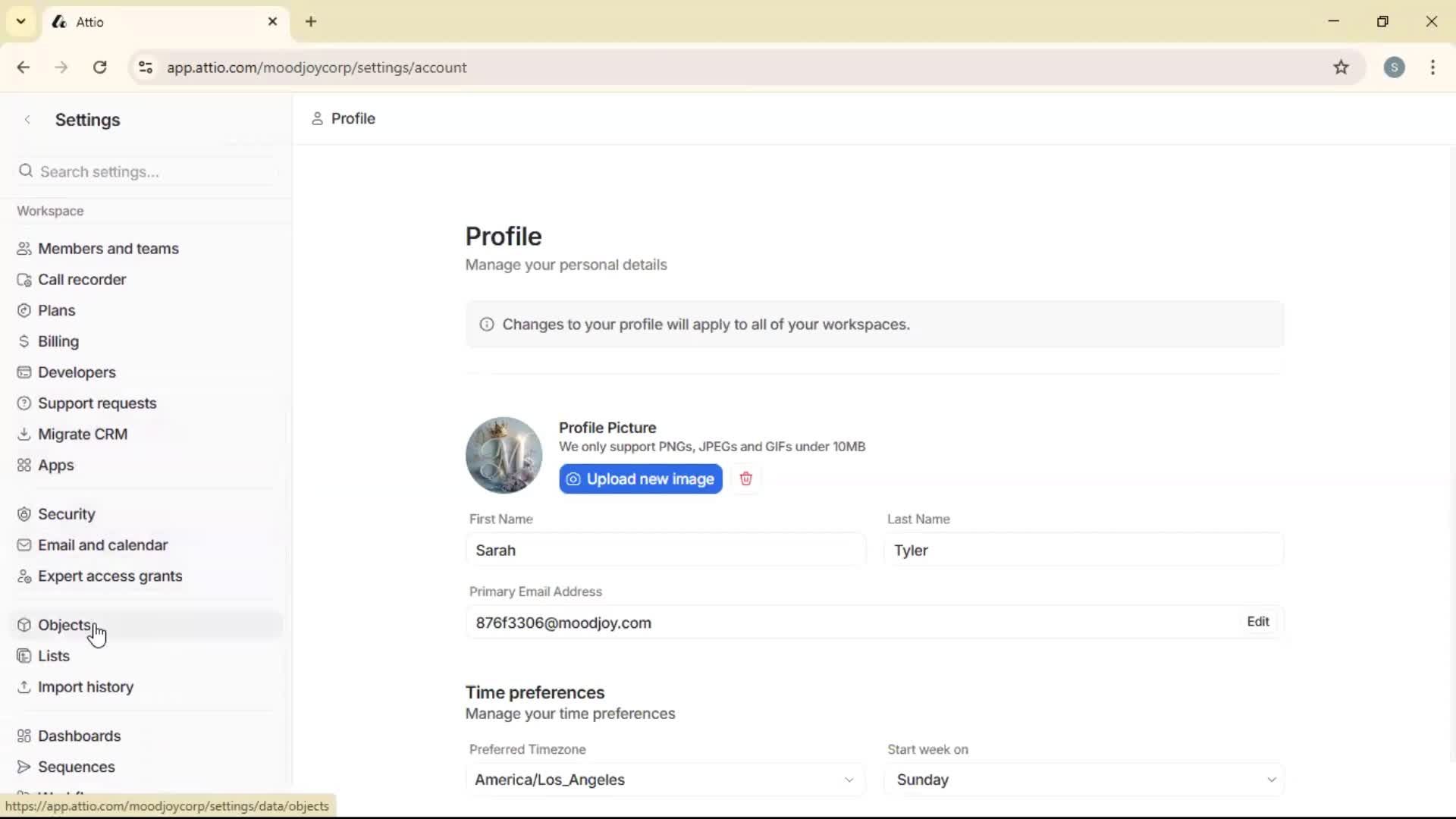1456x819 pixels.
Task: Click the Time preferences heading
Action: tap(535, 692)
